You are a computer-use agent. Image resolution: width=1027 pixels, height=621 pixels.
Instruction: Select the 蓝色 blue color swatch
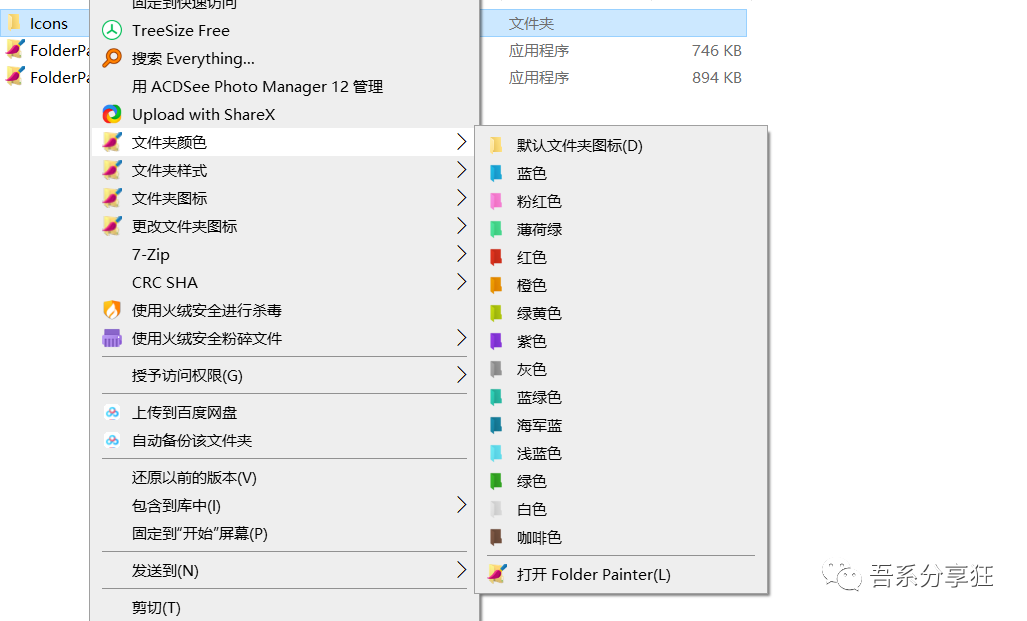[x=529, y=172]
